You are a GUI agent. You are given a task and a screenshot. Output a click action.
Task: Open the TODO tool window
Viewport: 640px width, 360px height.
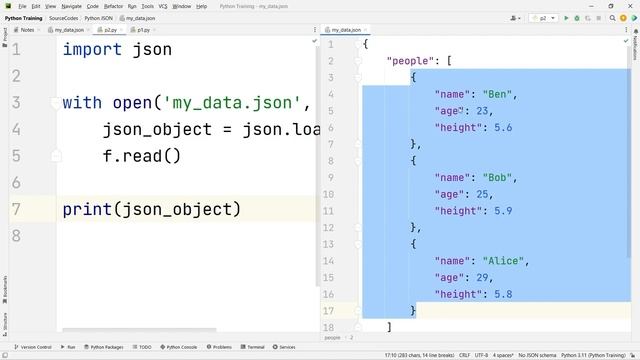(142, 347)
